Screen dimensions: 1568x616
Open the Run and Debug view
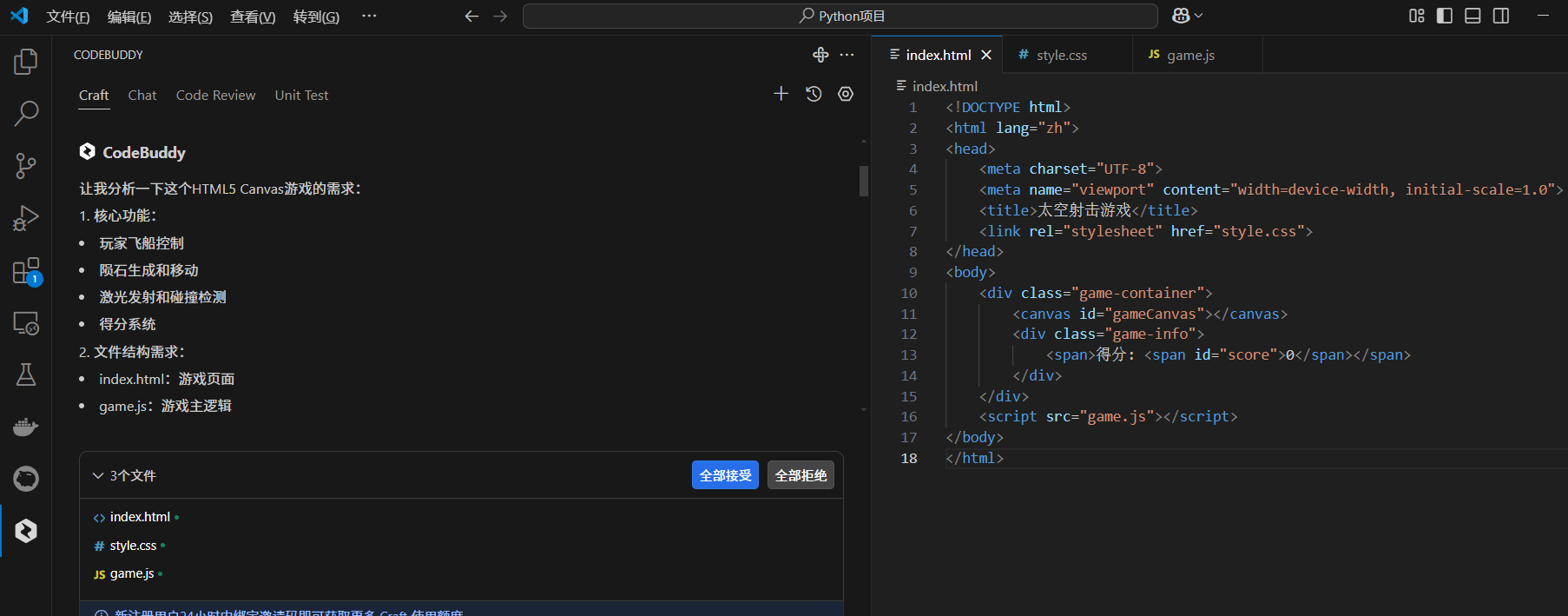[26, 217]
